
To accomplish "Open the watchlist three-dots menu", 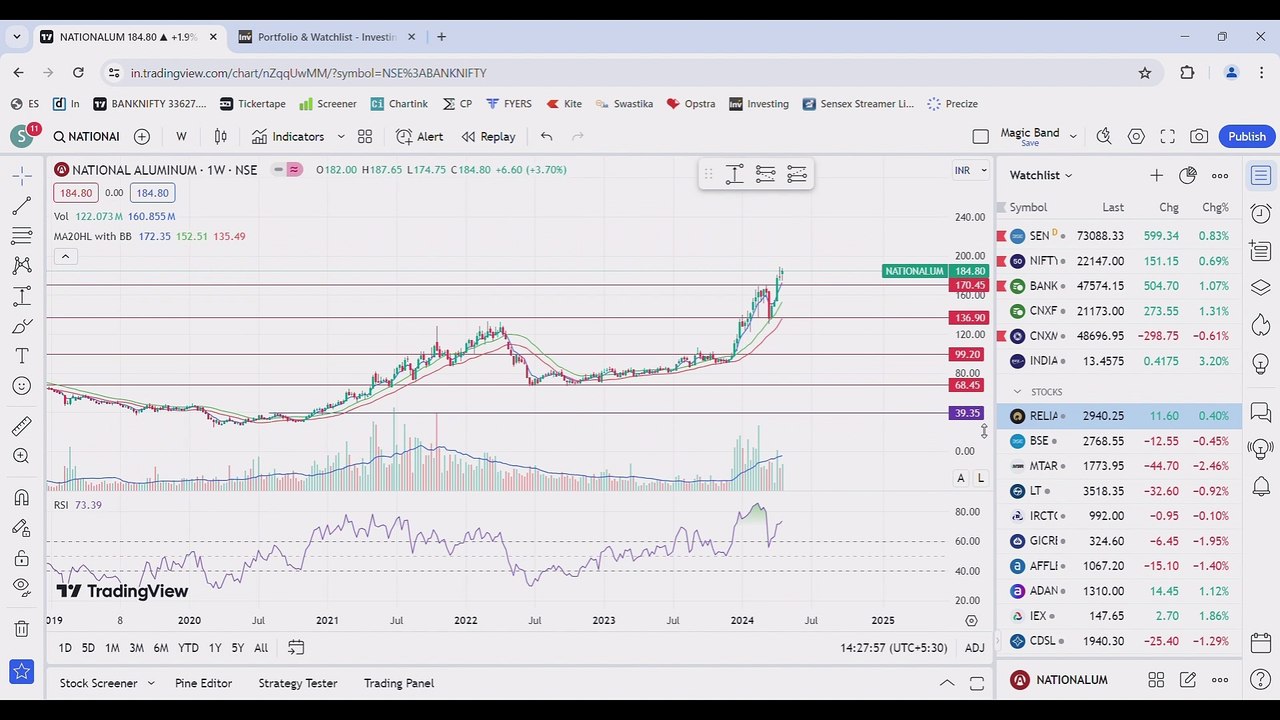I will point(1220,175).
